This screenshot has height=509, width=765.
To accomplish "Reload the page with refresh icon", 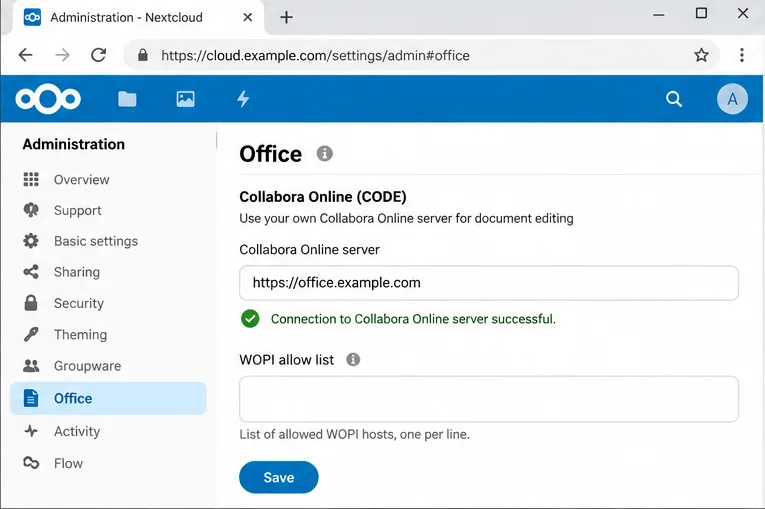I will pyautogui.click(x=99, y=55).
